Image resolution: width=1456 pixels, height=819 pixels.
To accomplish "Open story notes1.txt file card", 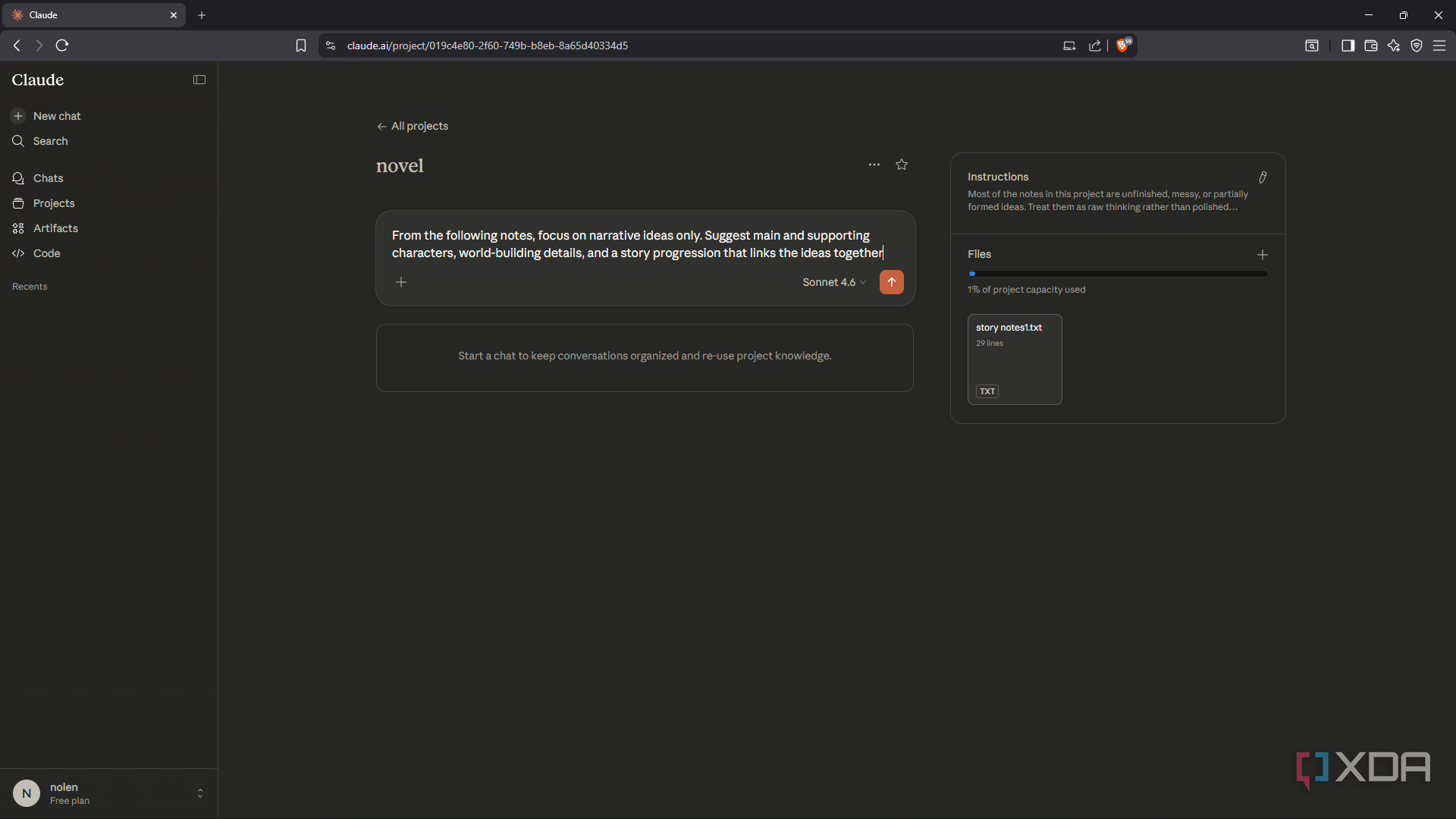I will tap(1015, 359).
